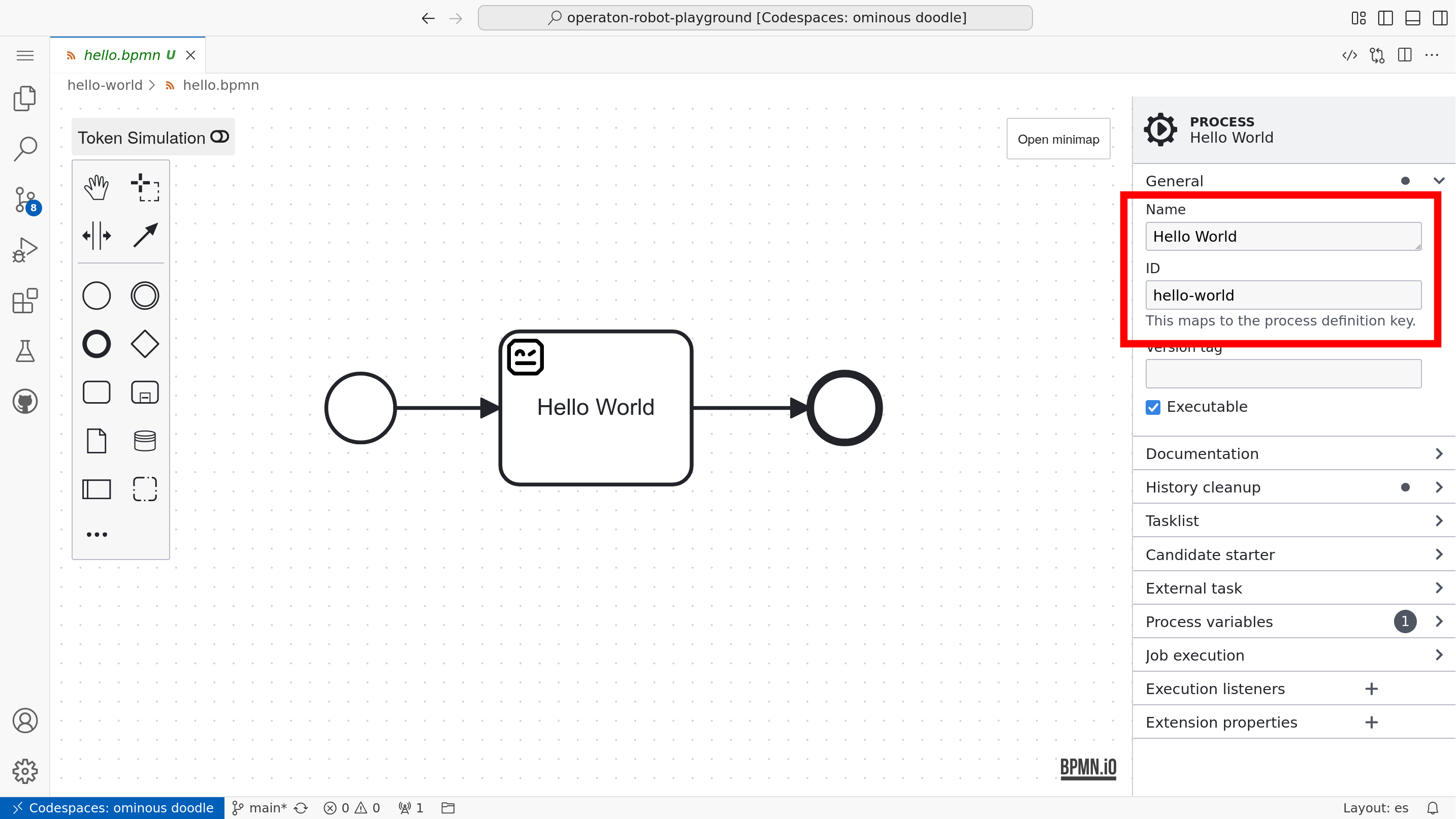This screenshot has width=1456, height=819.
Task: Open changes compare icon in editor toolbar
Action: point(1377,55)
